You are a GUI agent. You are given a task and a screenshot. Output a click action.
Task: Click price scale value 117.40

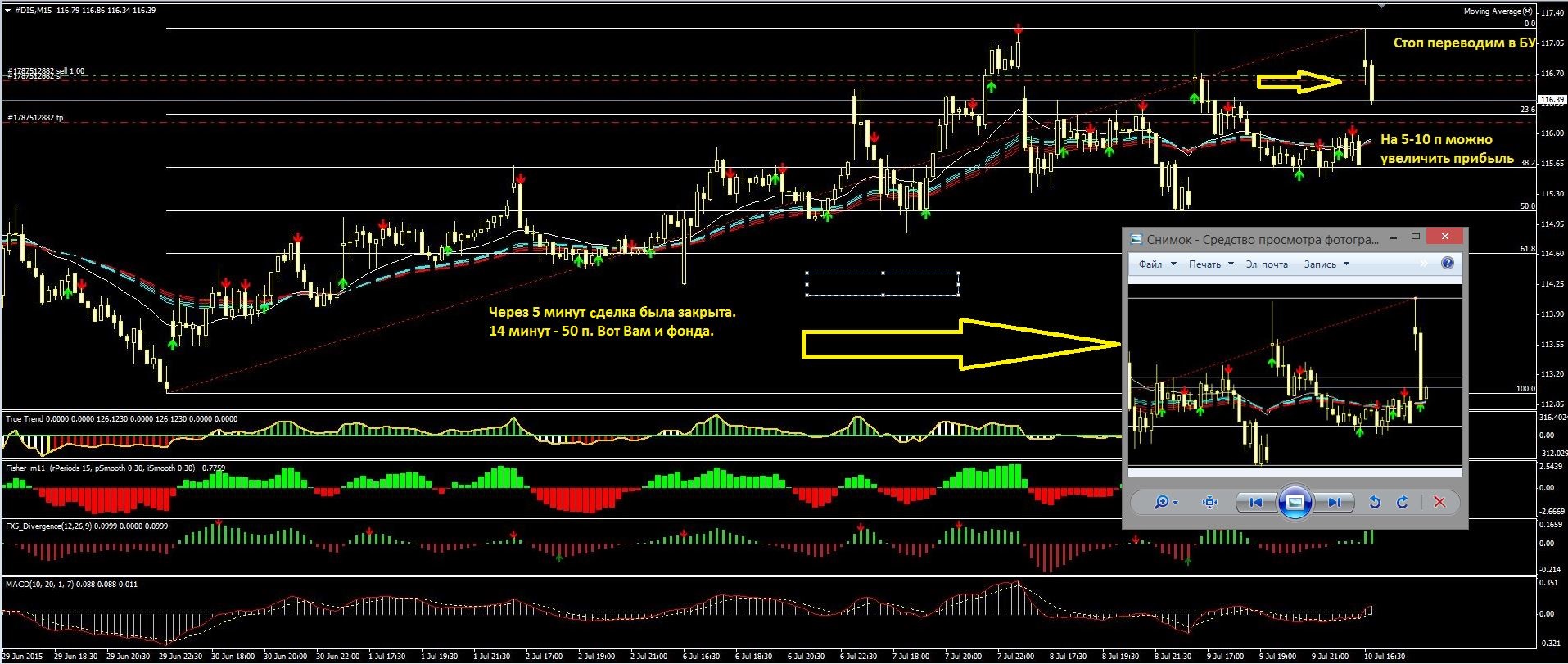(1552, 13)
